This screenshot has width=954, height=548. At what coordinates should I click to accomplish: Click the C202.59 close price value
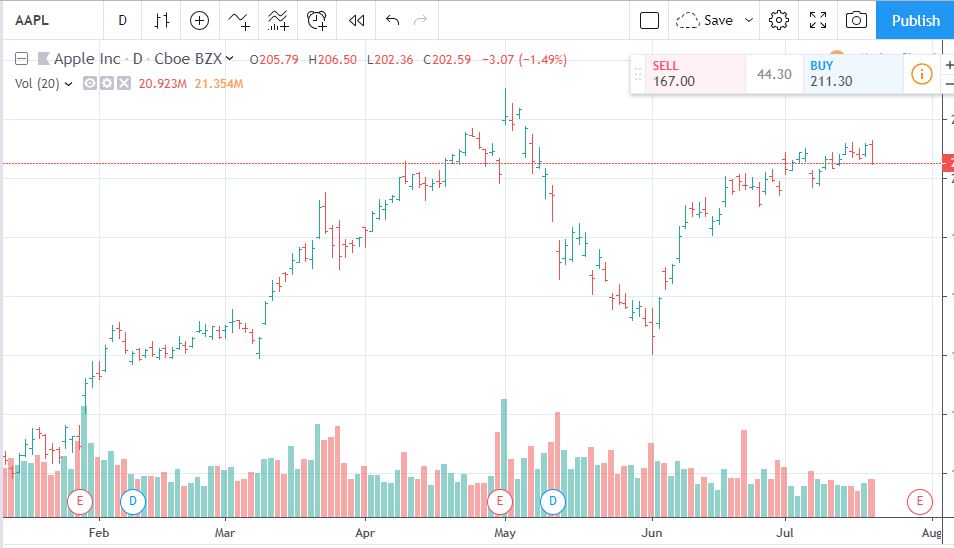coord(447,60)
